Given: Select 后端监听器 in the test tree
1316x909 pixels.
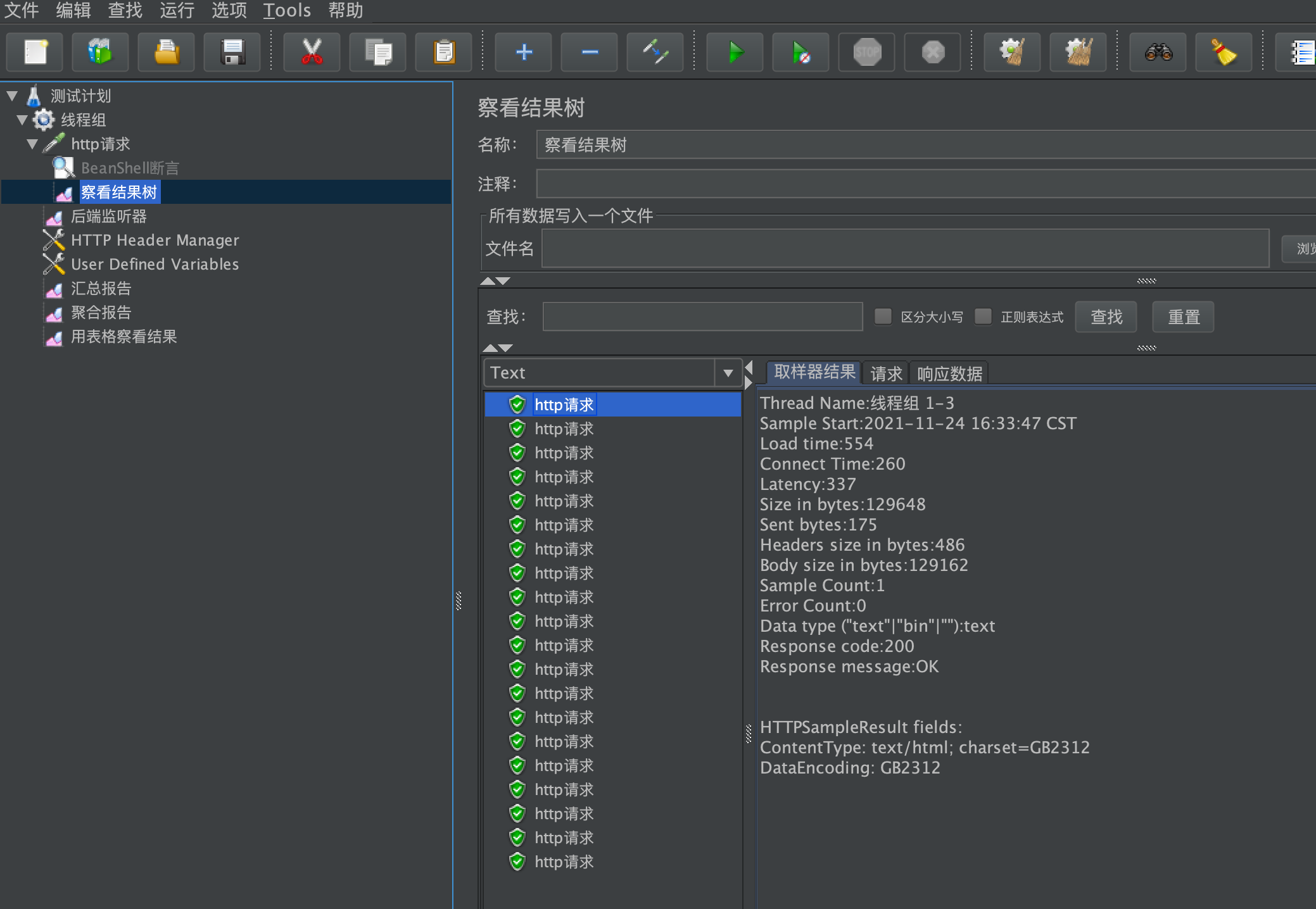Looking at the screenshot, I should pyautogui.click(x=108, y=216).
